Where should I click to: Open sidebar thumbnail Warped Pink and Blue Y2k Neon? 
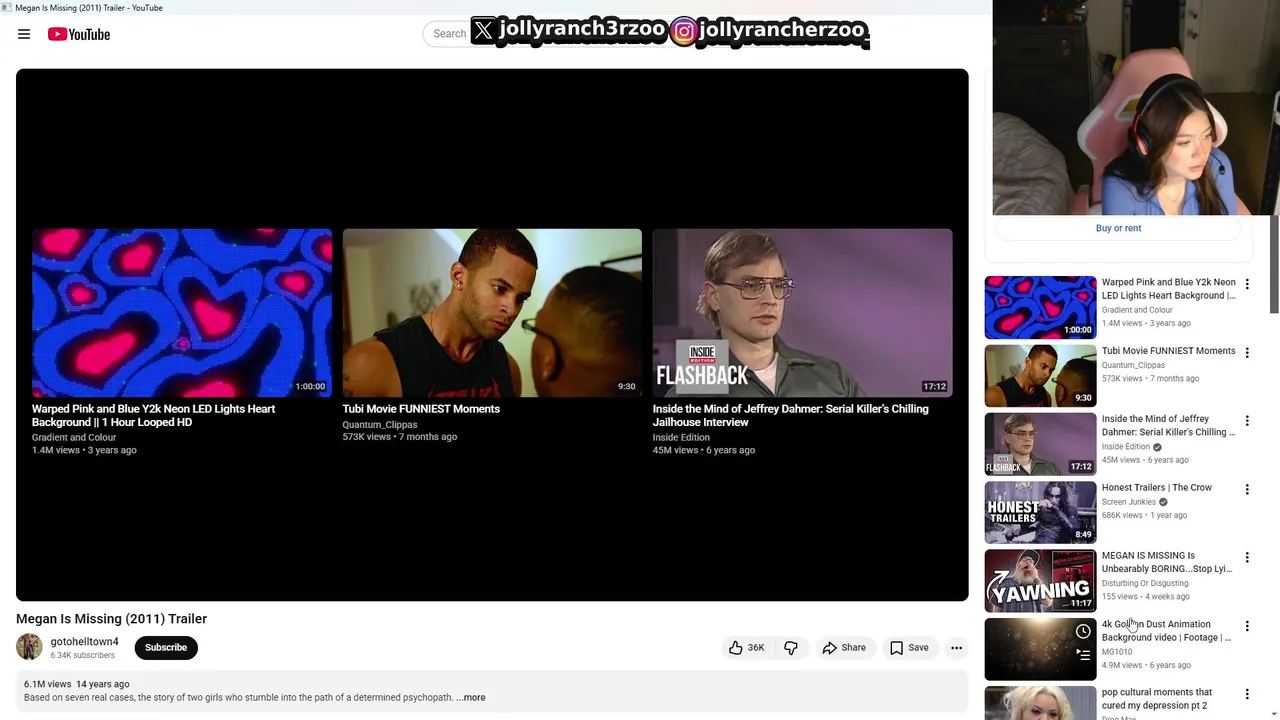coord(1040,308)
